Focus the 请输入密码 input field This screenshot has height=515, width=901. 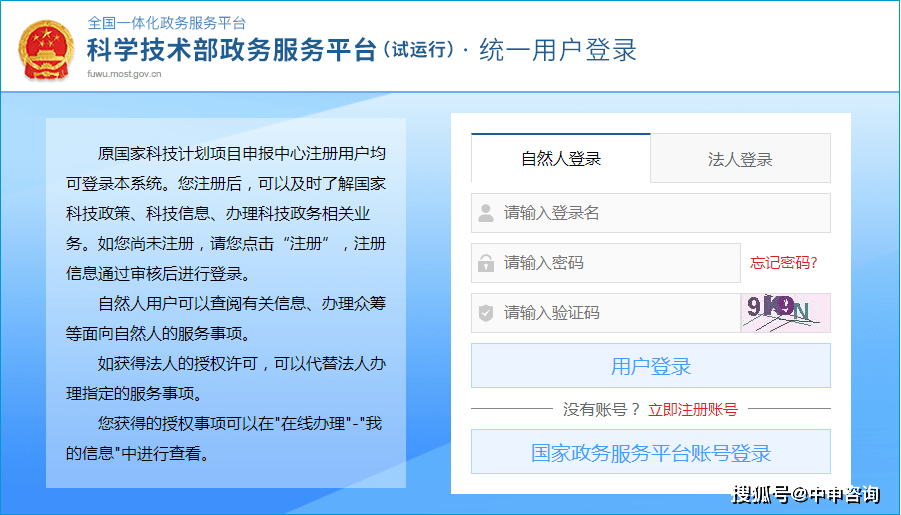pos(606,263)
